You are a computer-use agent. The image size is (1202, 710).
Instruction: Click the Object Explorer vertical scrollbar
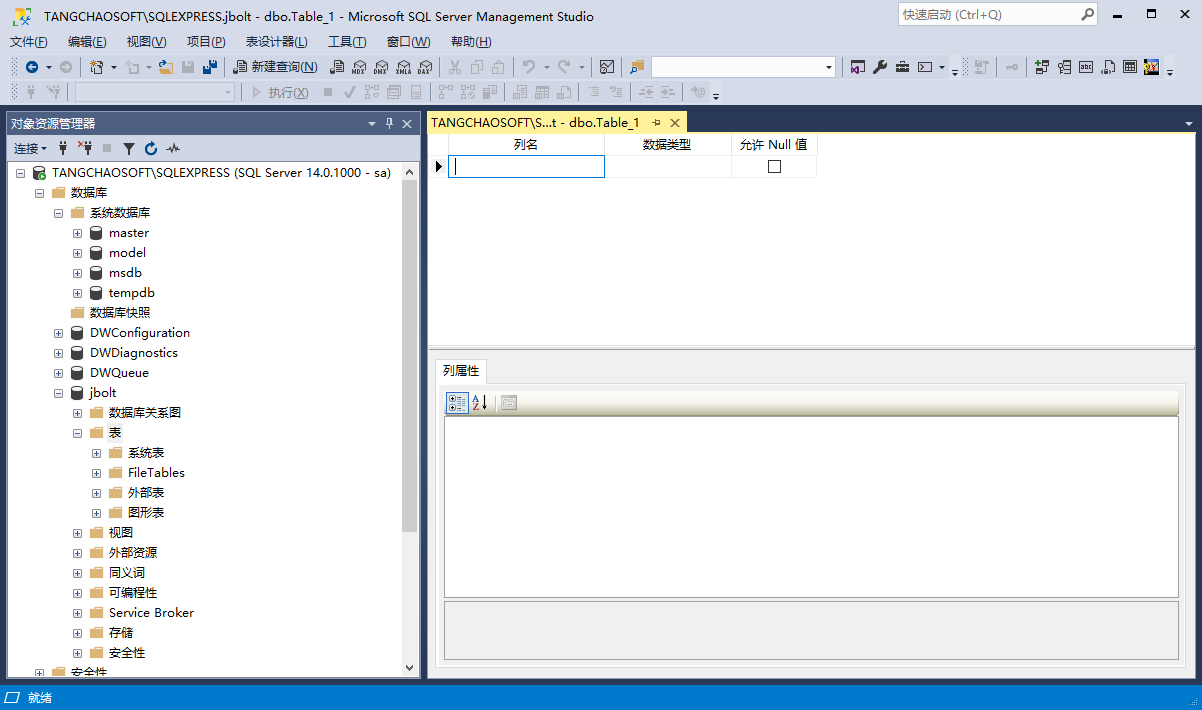click(x=410, y=418)
